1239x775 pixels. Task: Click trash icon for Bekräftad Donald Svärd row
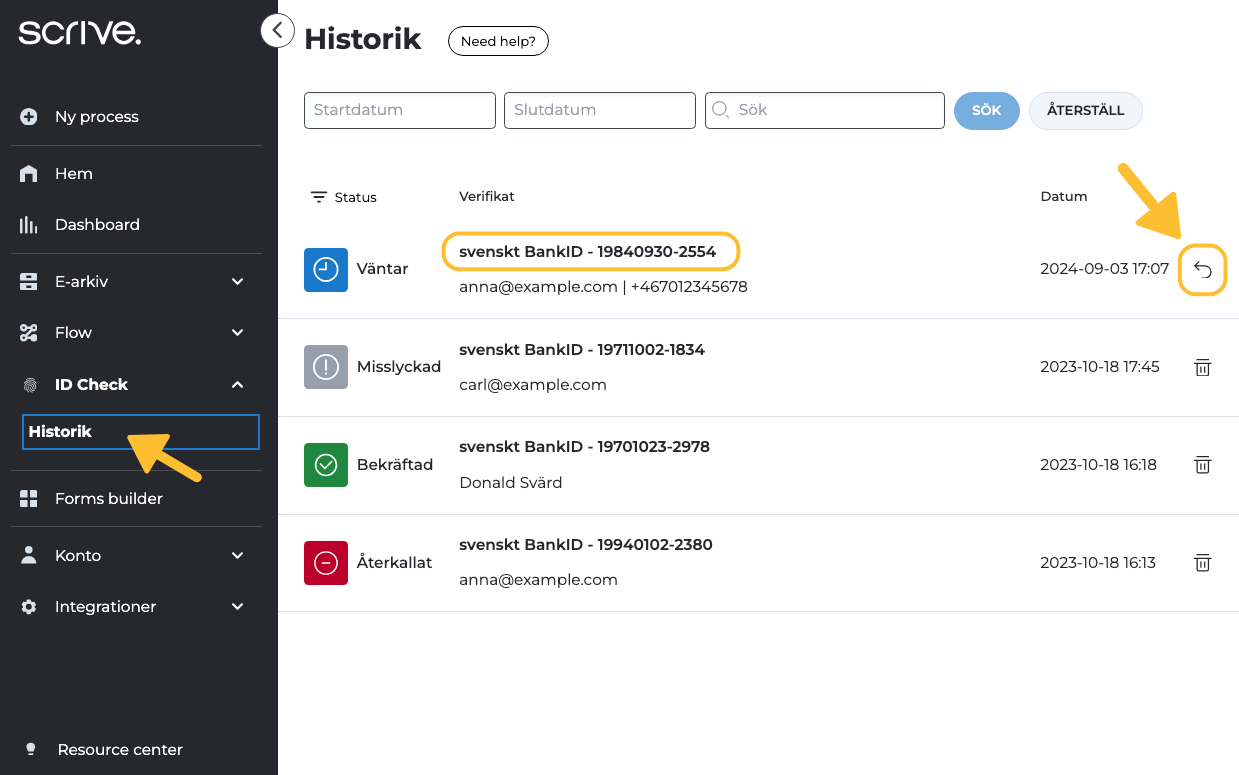coord(1202,465)
